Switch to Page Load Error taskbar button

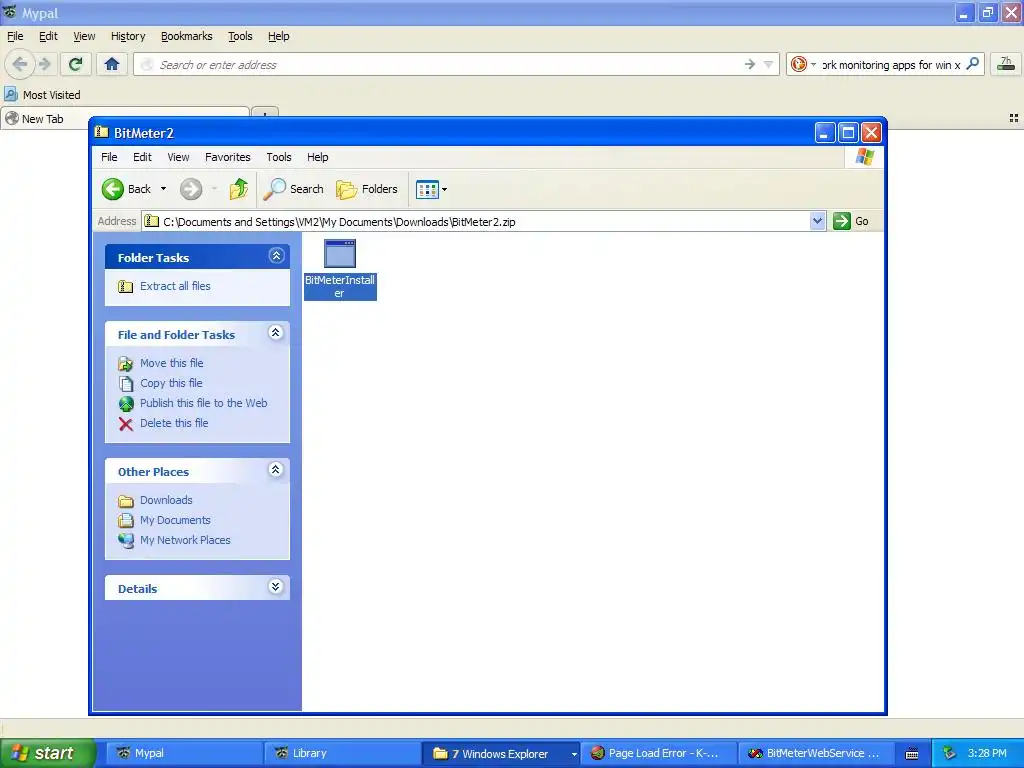pos(658,753)
